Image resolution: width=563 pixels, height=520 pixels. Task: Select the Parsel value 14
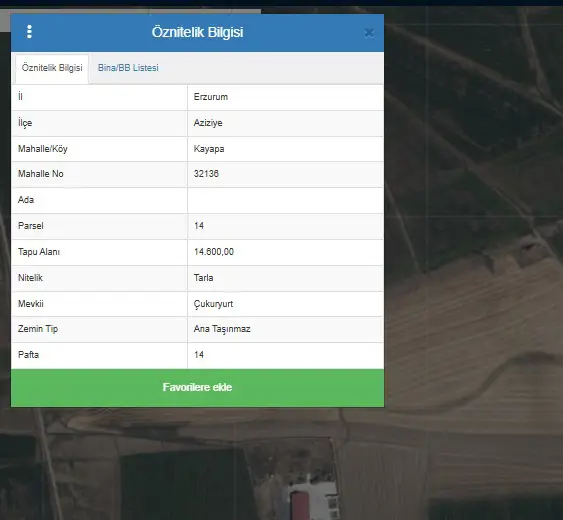[x=199, y=226]
